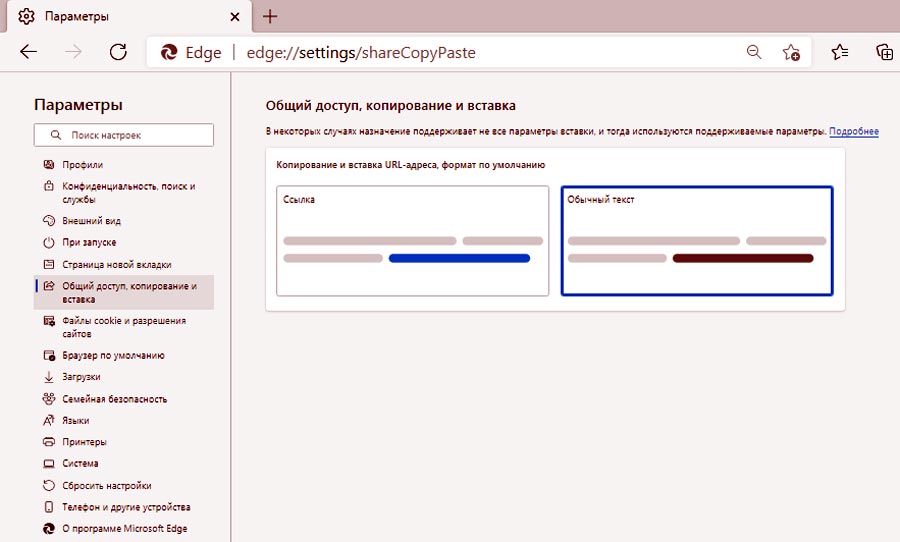This screenshot has height=542, width=900.
Task: Click the Файлы cookie sidebar icon
Action: pyautogui.click(x=49, y=320)
